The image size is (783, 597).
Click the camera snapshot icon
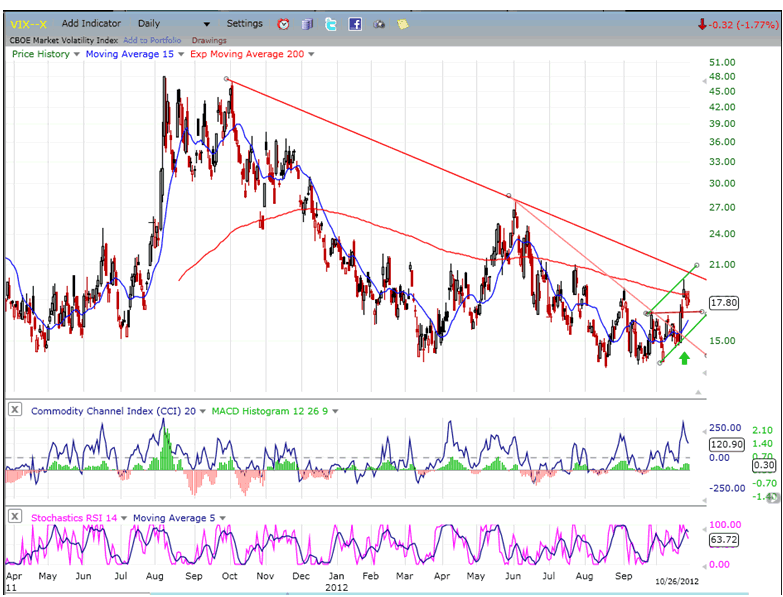[x=379, y=24]
